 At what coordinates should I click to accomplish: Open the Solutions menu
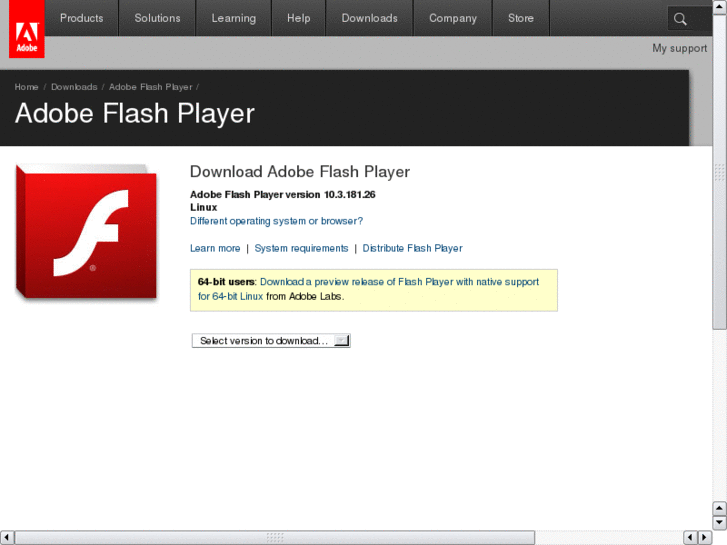tap(157, 18)
